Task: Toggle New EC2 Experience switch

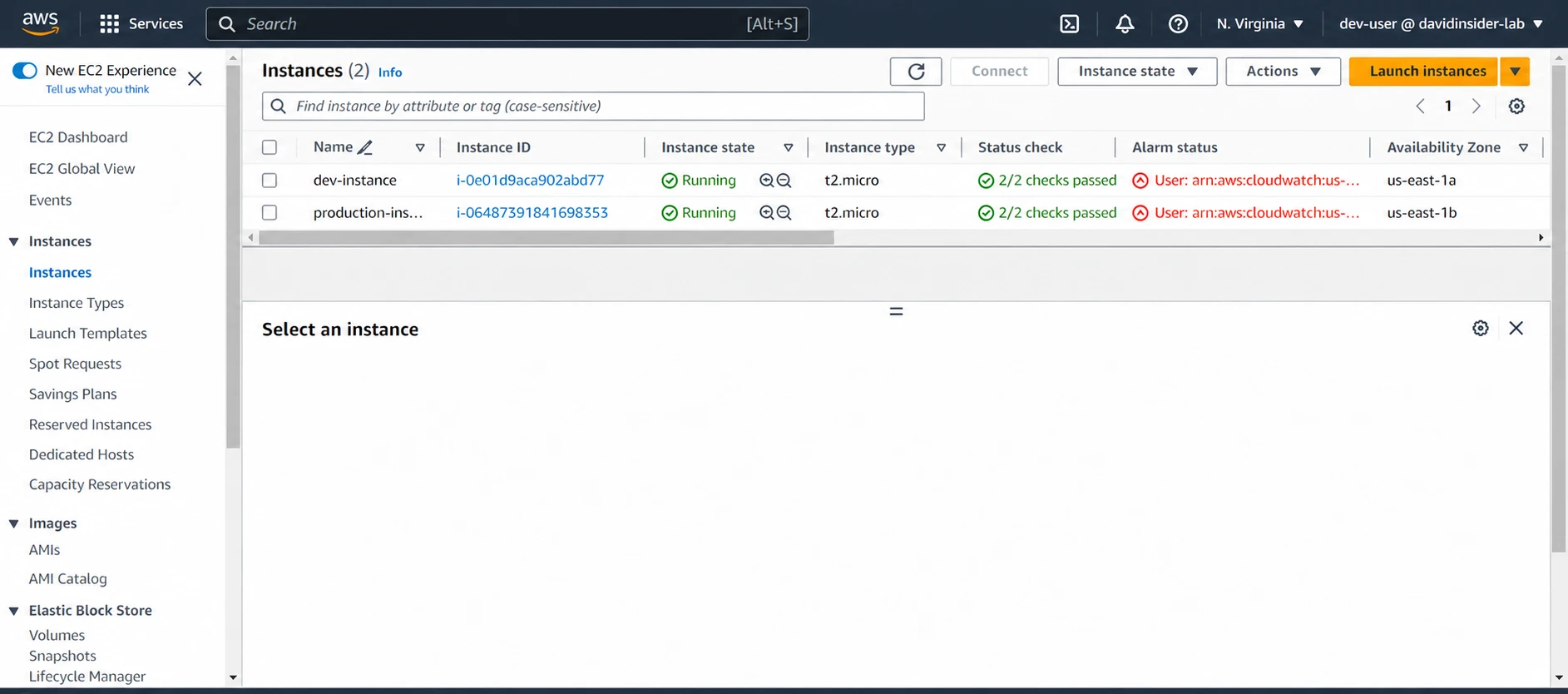Action: (25, 71)
